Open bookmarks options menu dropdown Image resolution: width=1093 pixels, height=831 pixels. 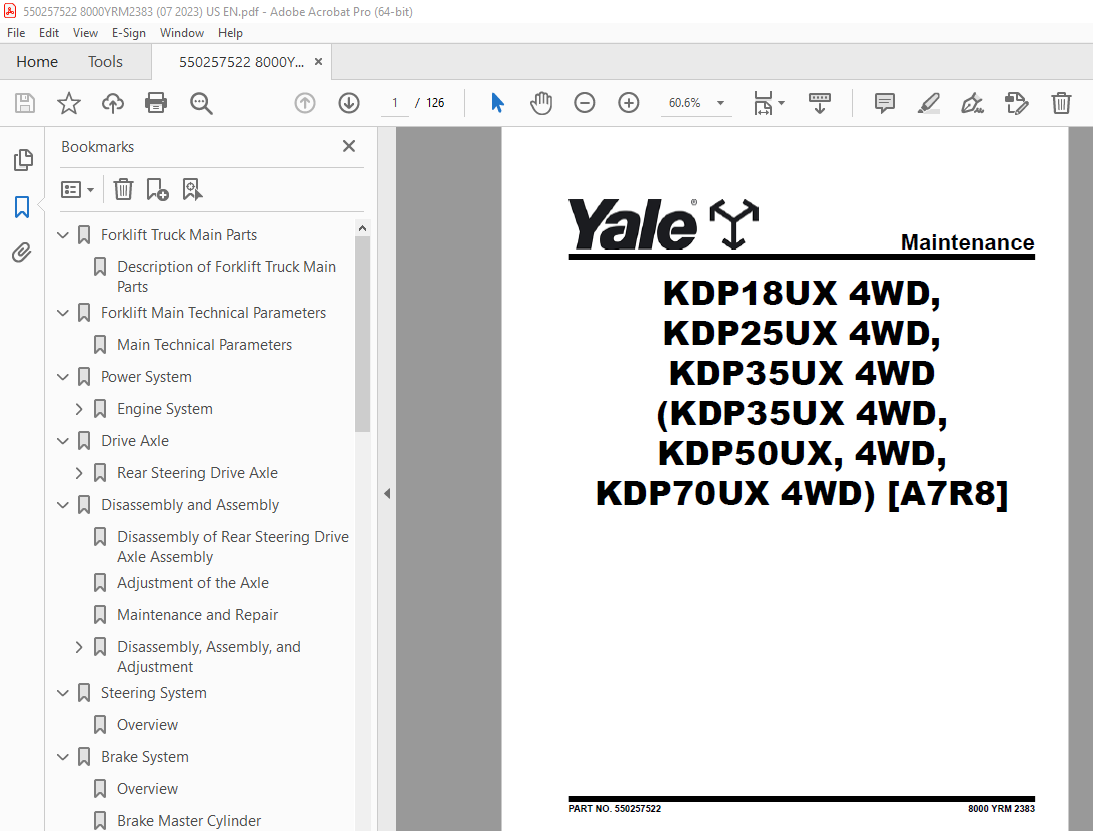tap(77, 189)
